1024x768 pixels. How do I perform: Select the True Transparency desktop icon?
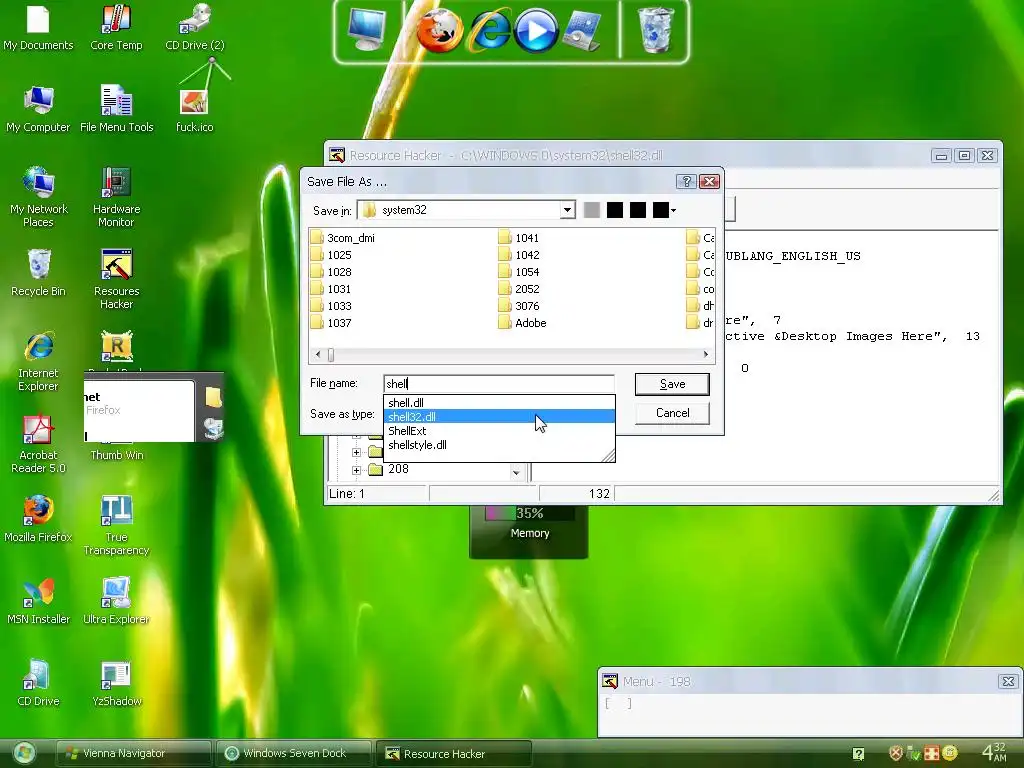[116, 526]
